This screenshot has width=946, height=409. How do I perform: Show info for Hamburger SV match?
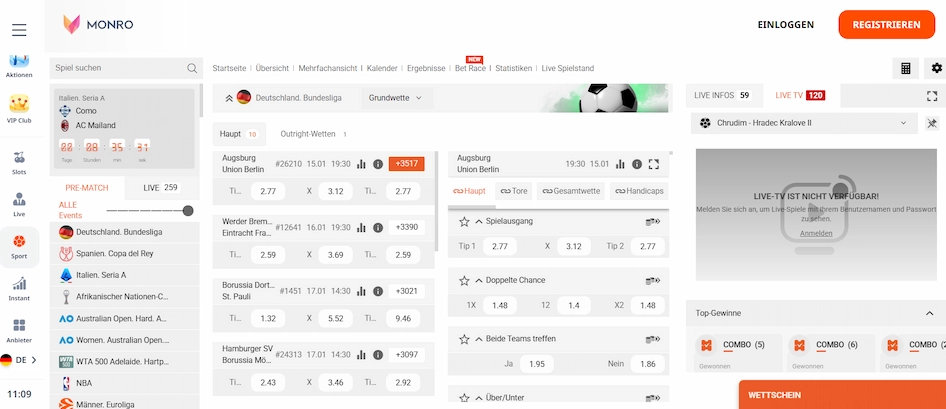point(378,355)
